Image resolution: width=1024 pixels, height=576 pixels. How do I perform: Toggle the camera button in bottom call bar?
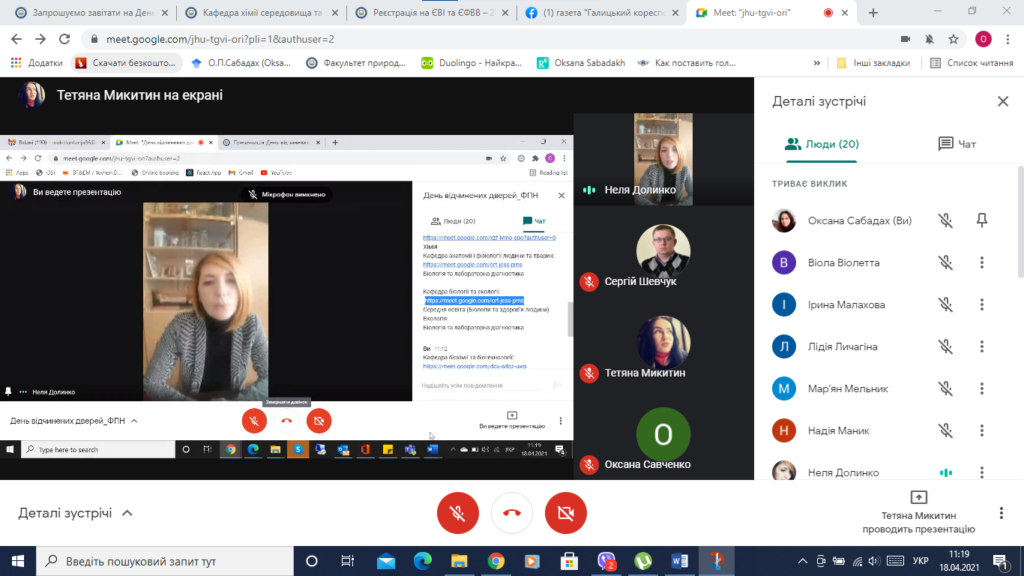pyautogui.click(x=566, y=513)
